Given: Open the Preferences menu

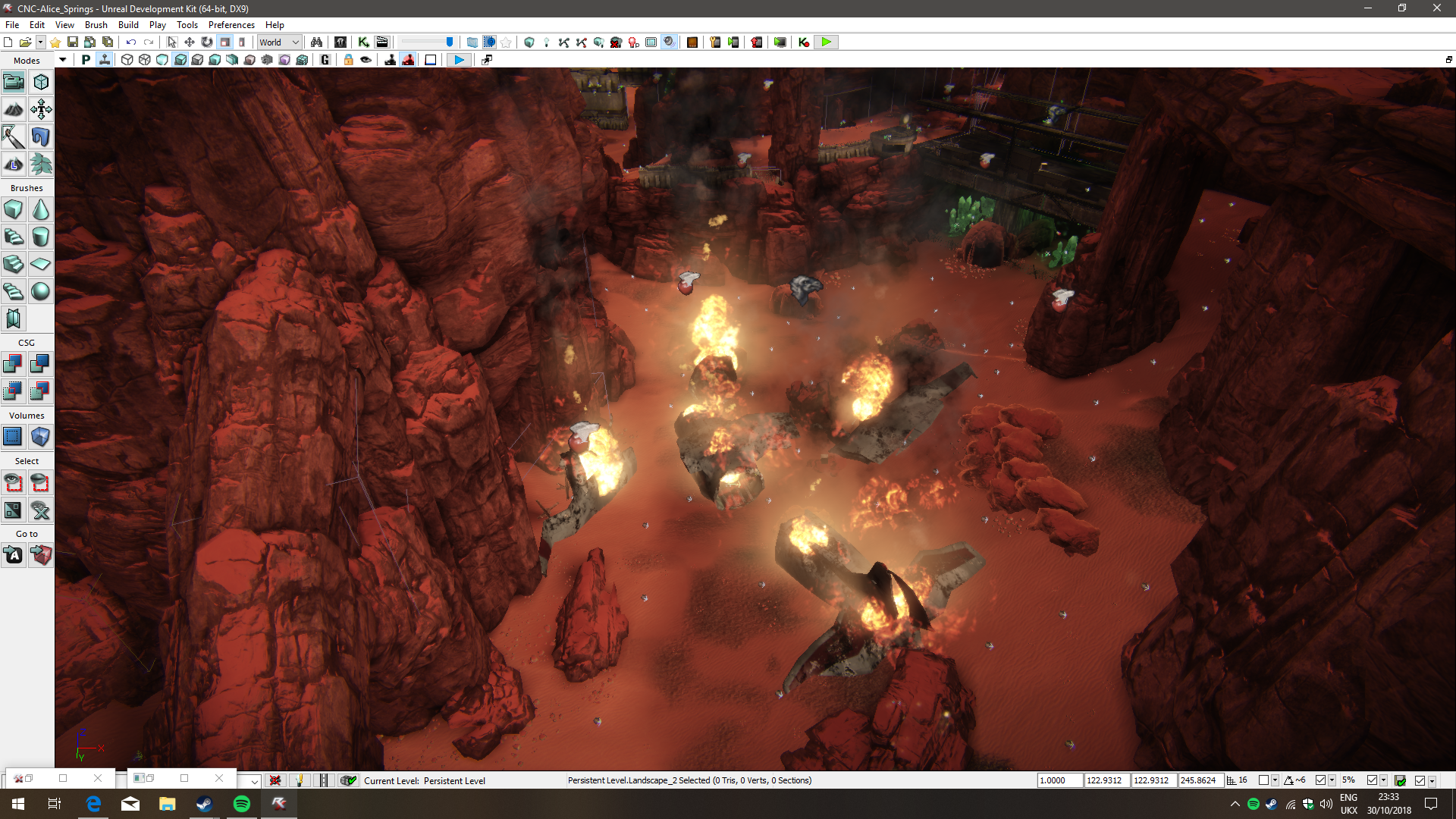Looking at the screenshot, I should [x=231, y=25].
